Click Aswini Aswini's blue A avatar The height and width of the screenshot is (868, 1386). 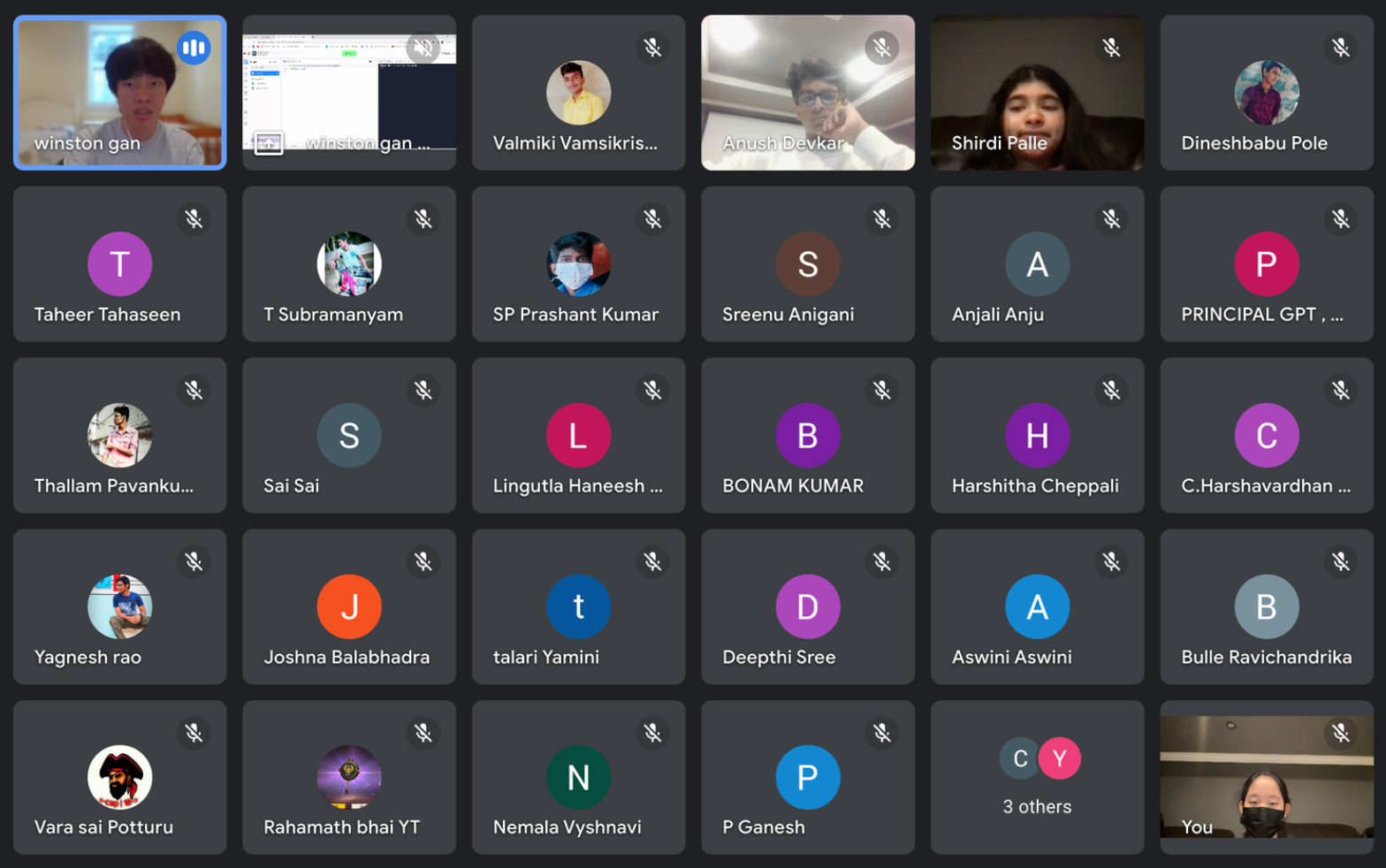tap(1037, 607)
